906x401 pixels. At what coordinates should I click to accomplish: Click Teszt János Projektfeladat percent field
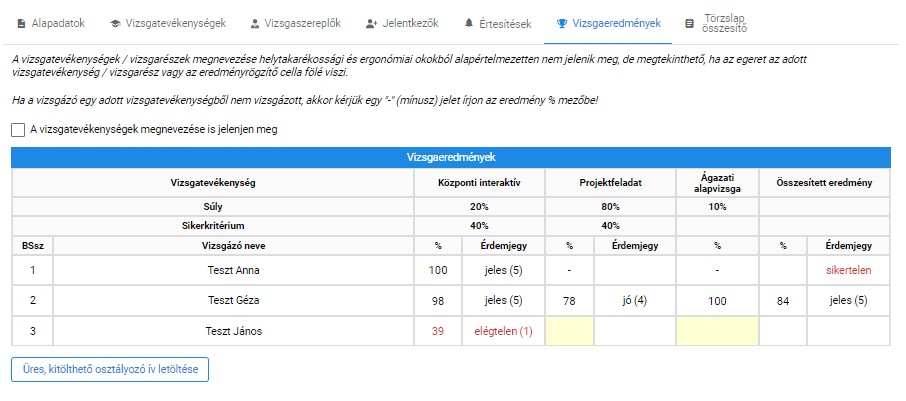[569, 331]
